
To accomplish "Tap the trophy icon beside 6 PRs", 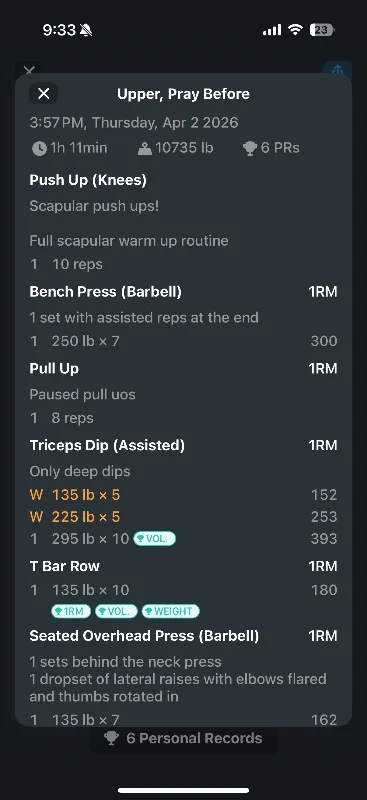I will [x=250, y=148].
